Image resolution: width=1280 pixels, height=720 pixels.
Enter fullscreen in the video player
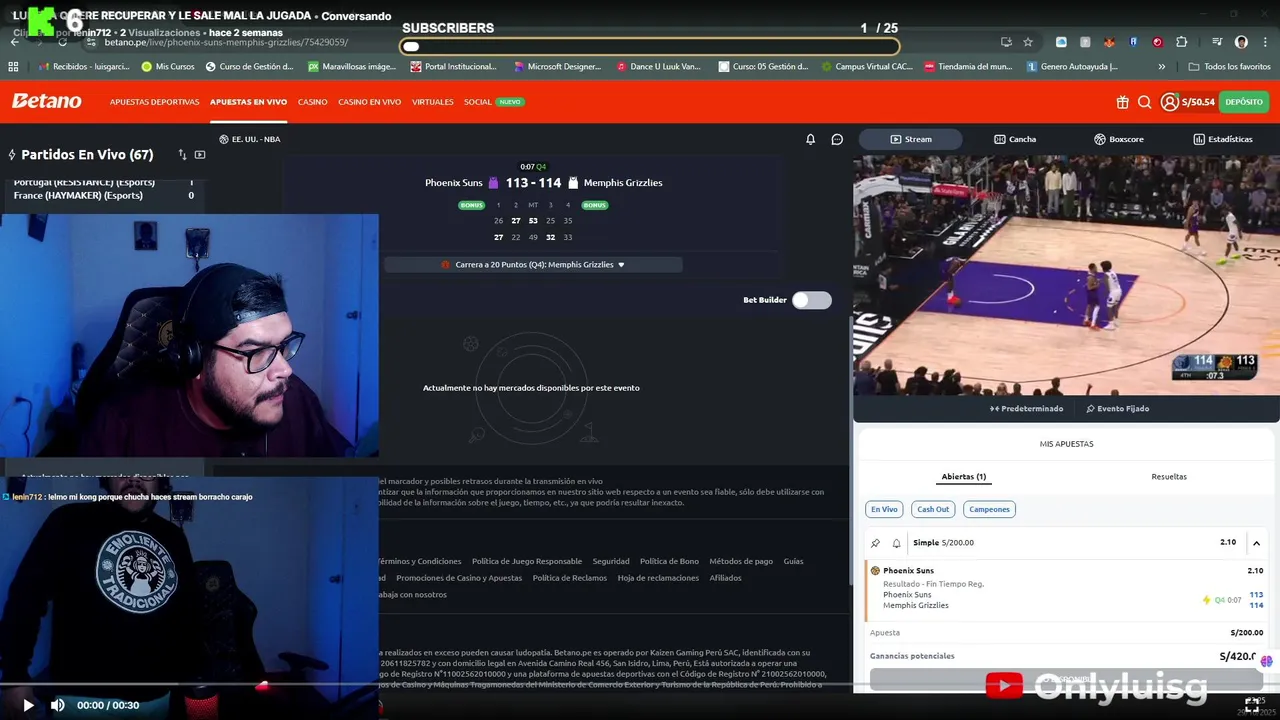[x=1251, y=705]
